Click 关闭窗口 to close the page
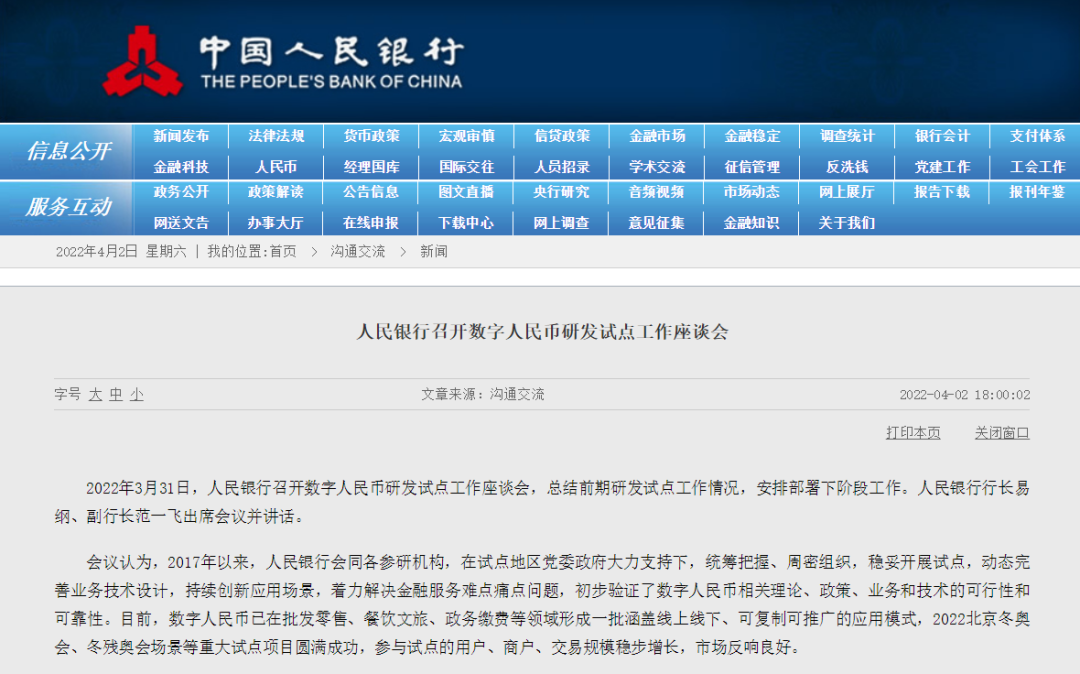The image size is (1080, 674). [x=1002, y=433]
